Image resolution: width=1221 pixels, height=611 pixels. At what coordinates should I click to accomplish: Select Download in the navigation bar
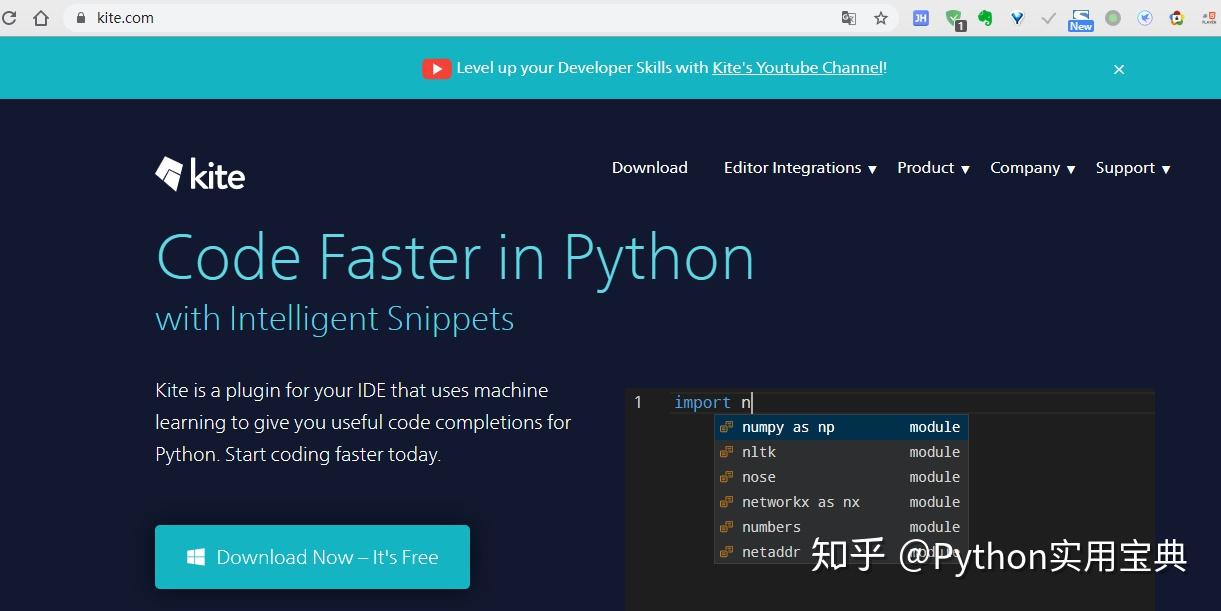[649, 168]
